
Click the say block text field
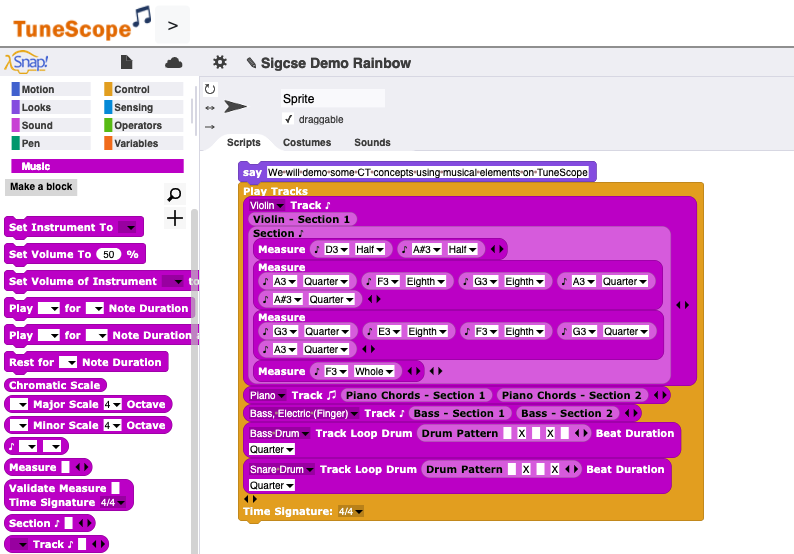(x=428, y=172)
